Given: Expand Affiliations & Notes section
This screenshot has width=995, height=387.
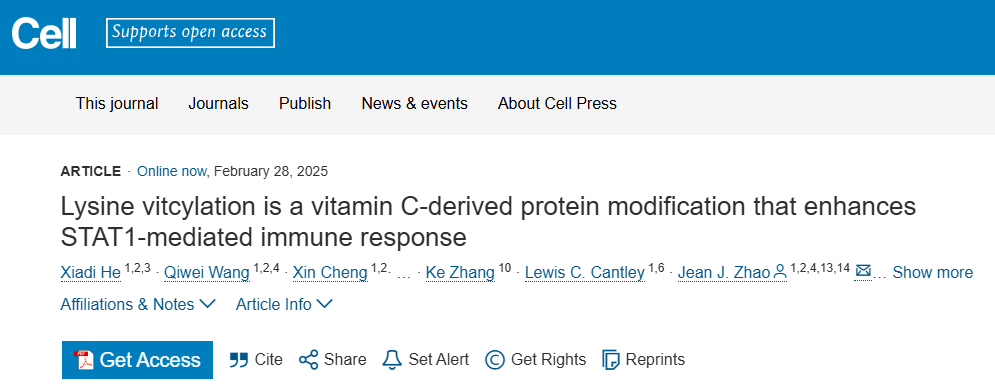Looking at the screenshot, I should [x=138, y=305].
